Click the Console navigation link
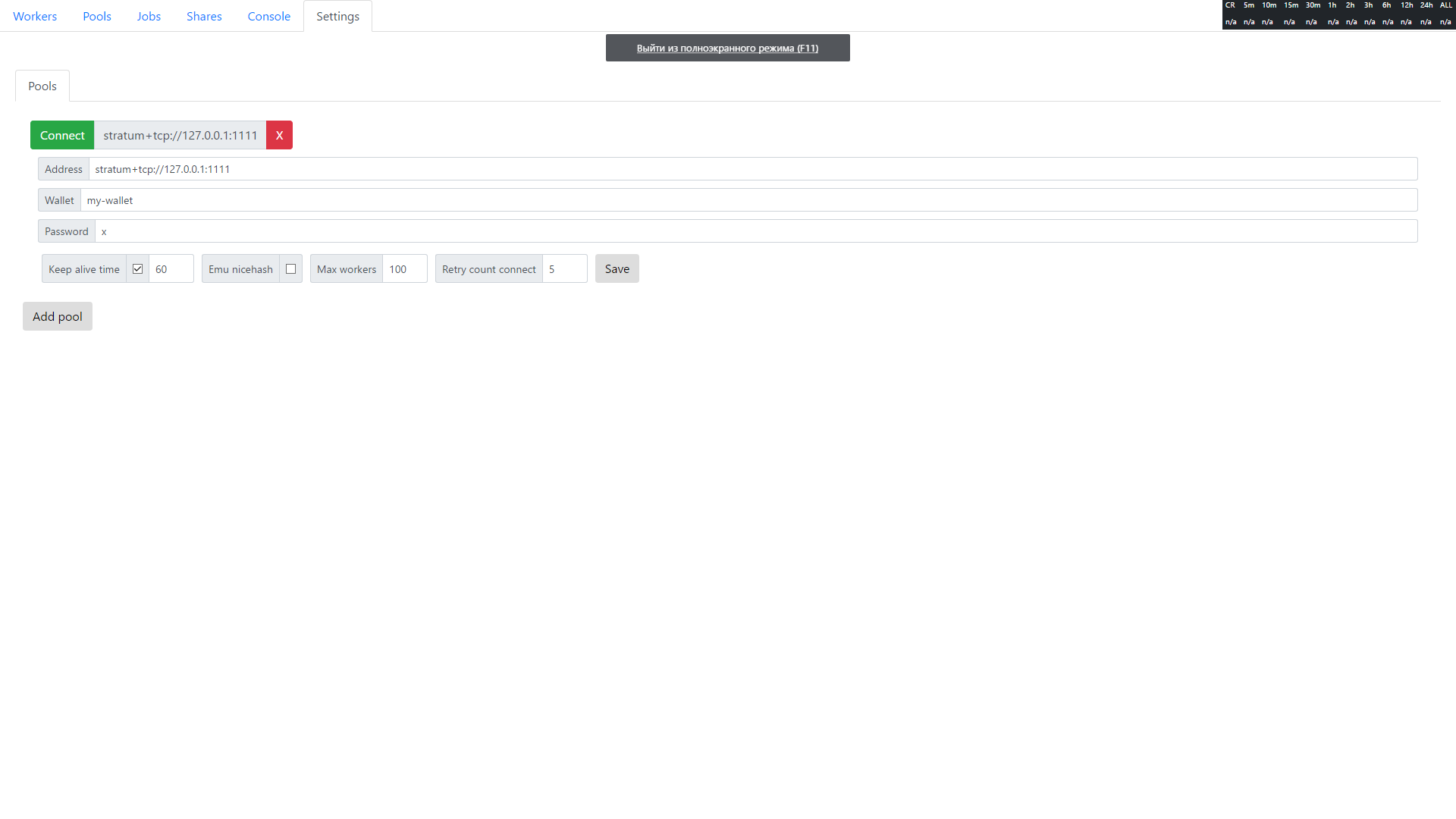This screenshot has width=1456, height=819. click(267, 16)
